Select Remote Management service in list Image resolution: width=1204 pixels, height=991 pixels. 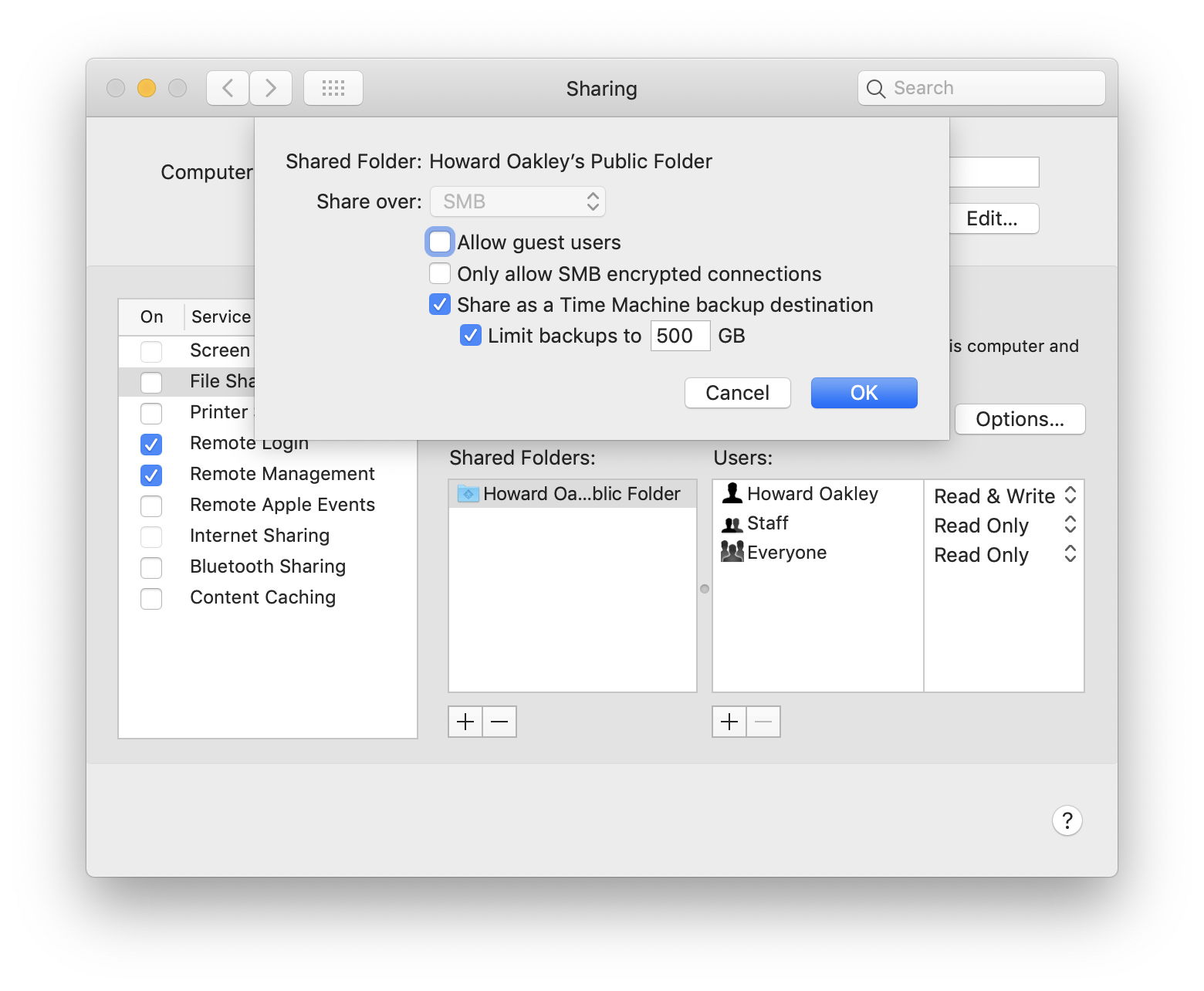pyautogui.click(x=282, y=474)
